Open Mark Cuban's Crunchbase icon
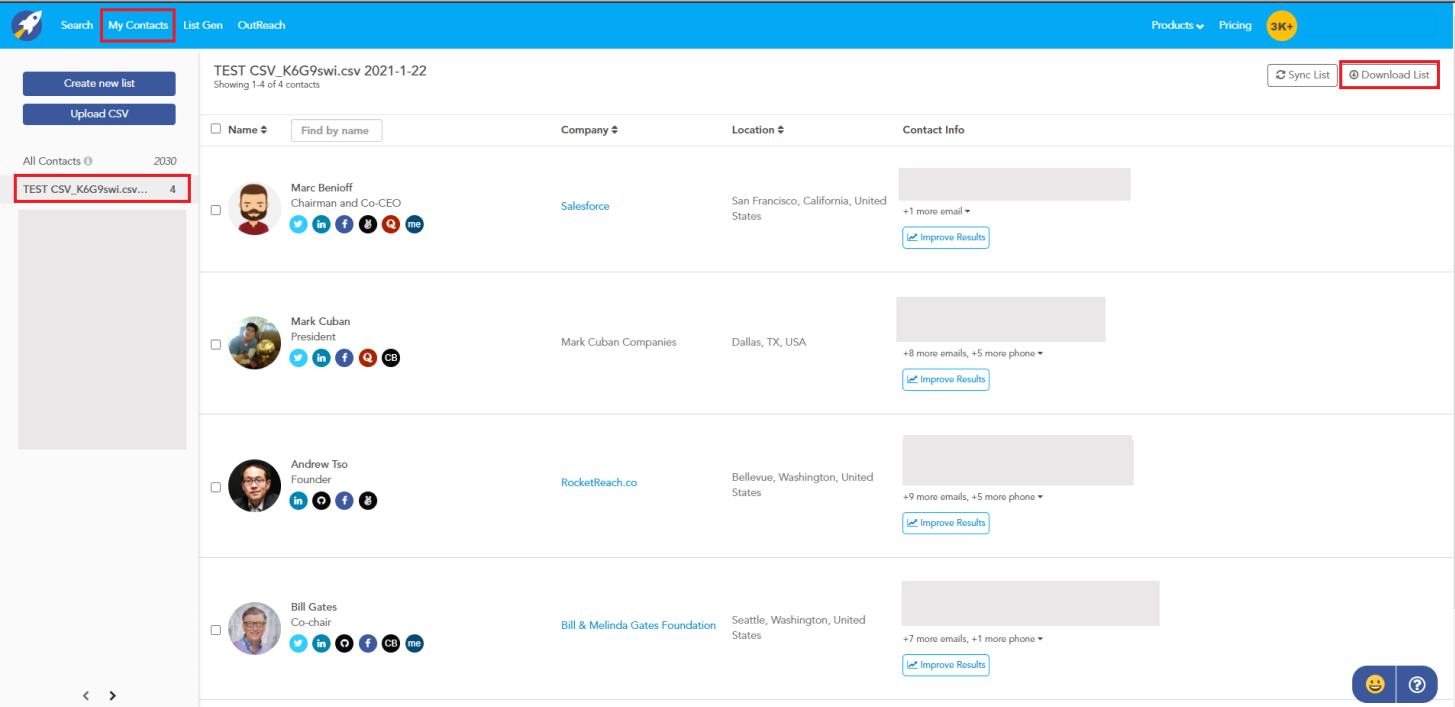The width and height of the screenshot is (1455, 707). (391, 357)
